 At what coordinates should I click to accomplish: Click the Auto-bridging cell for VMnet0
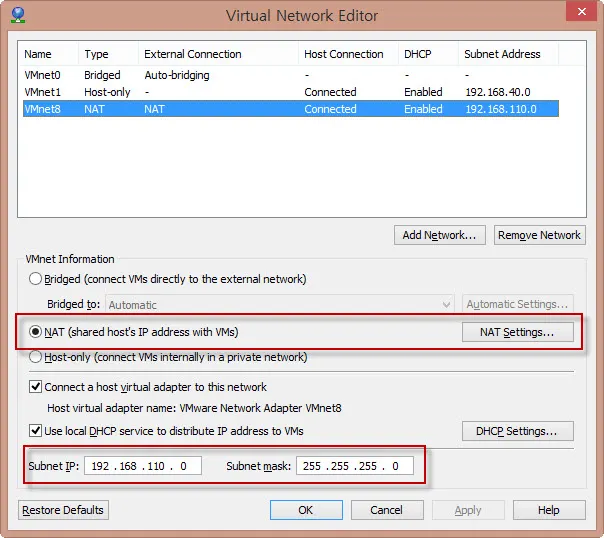[177, 75]
